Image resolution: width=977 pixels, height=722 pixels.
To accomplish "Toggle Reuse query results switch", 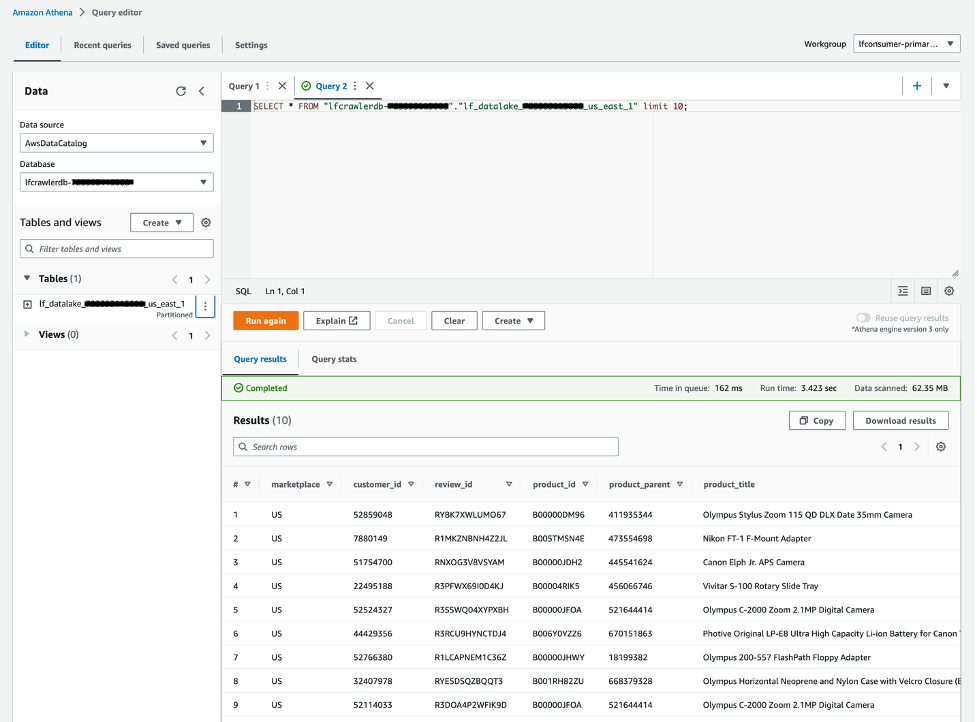I will pos(863,318).
